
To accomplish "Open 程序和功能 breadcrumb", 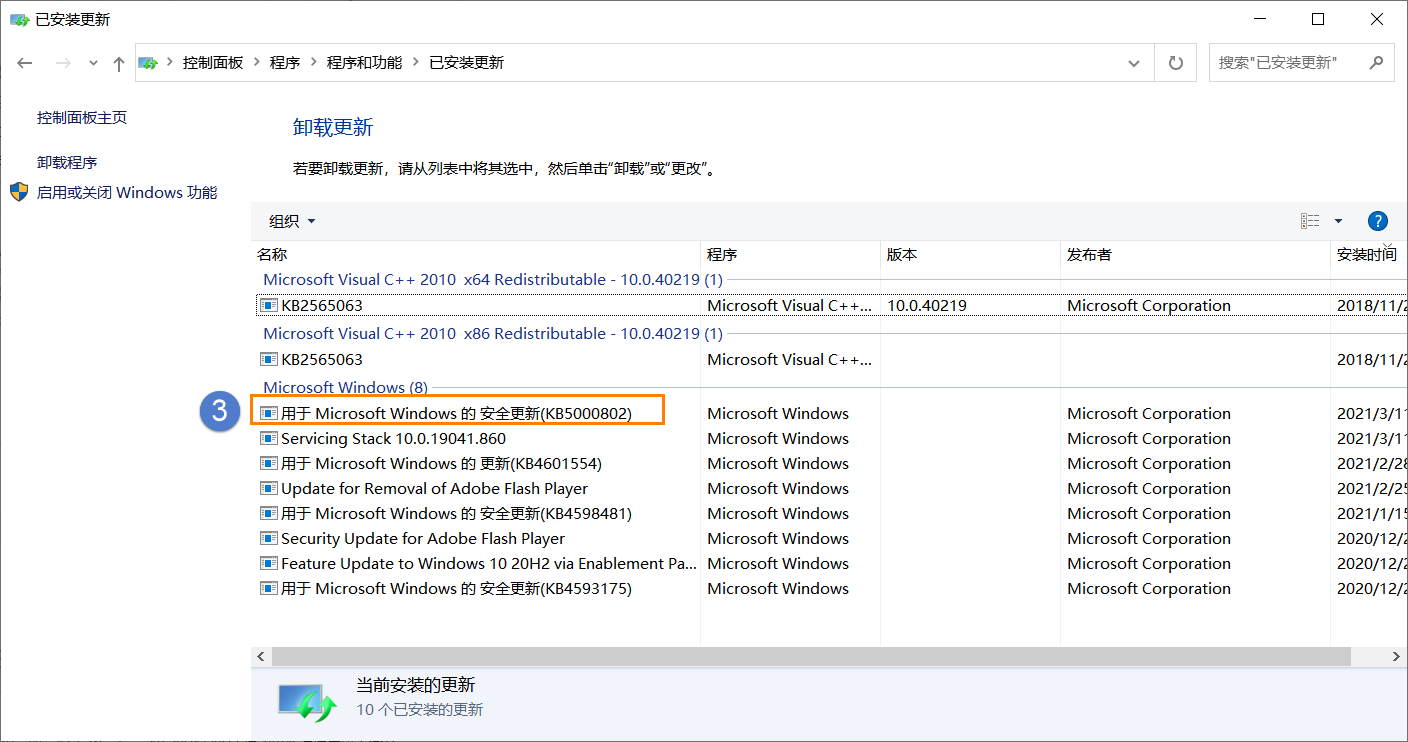I will pos(364,62).
